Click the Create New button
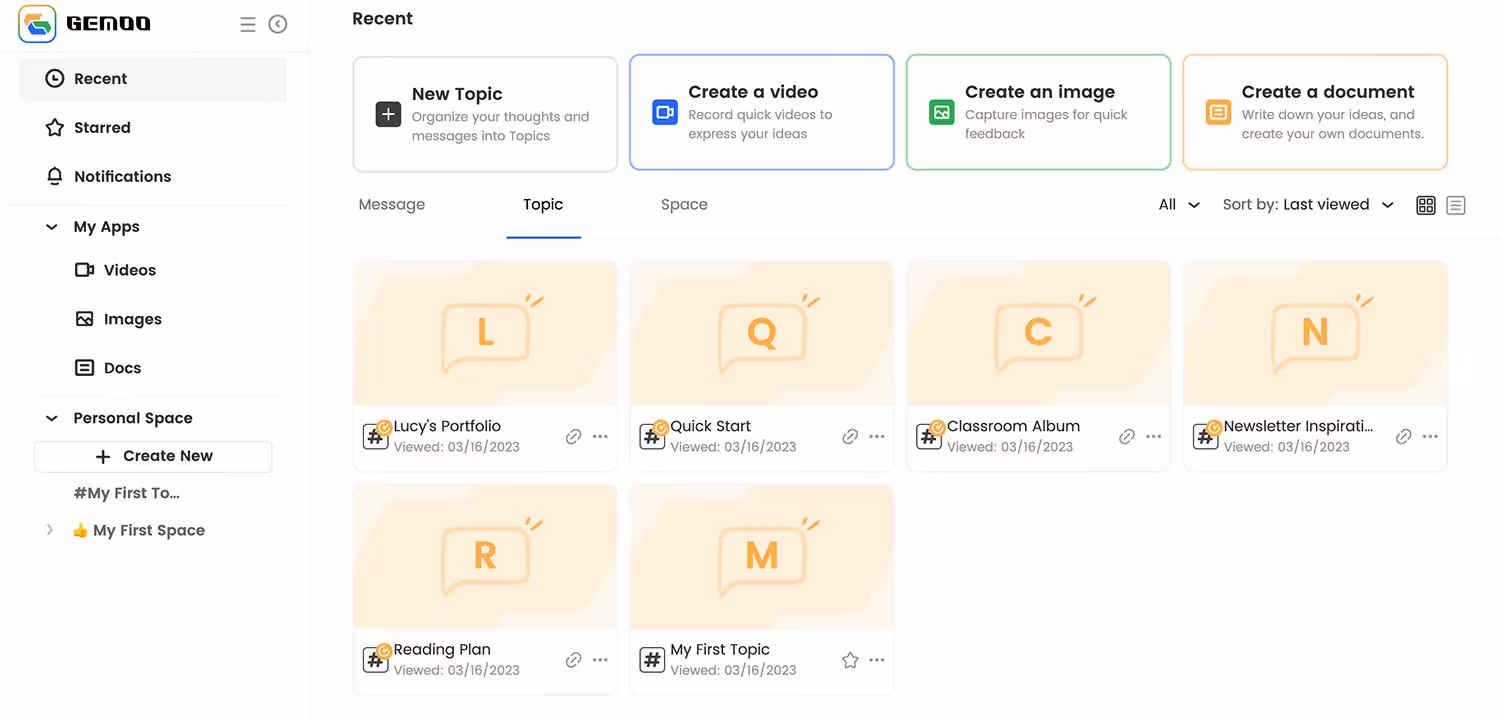This screenshot has width=1500, height=720. point(153,456)
